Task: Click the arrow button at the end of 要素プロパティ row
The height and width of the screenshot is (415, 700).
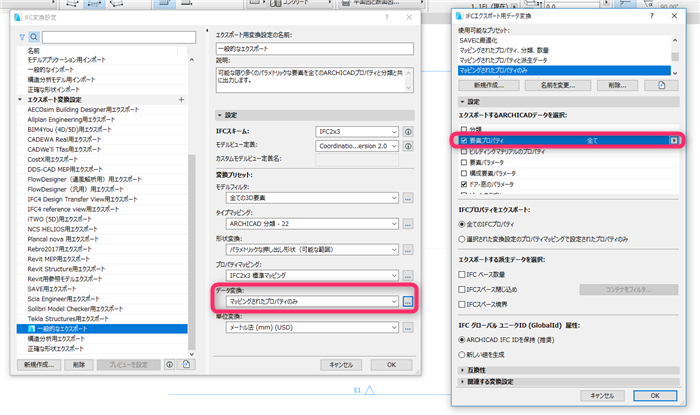Action: click(x=674, y=141)
